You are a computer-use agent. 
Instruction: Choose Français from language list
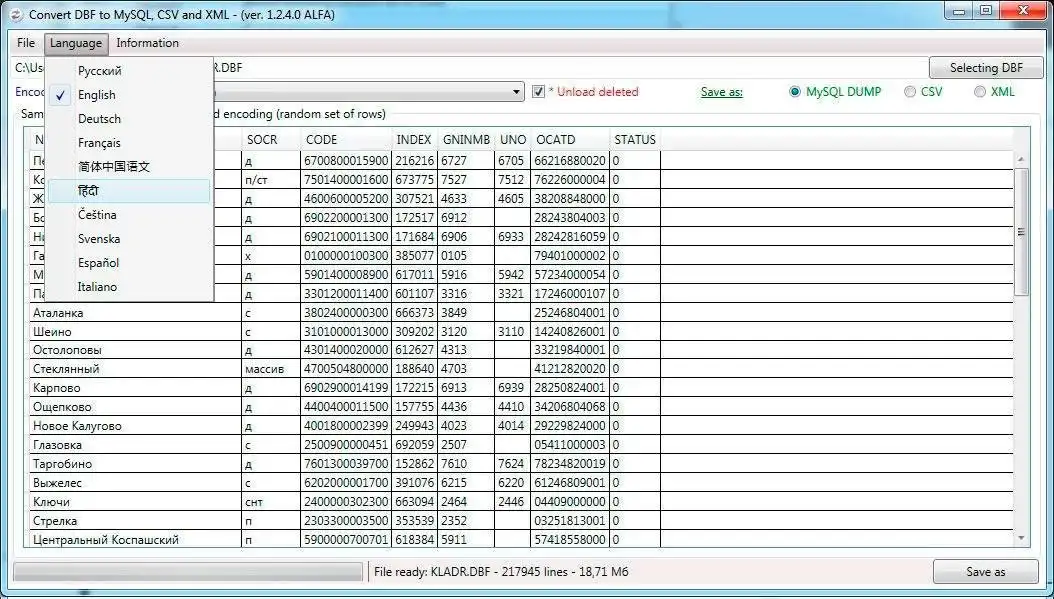(x=129, y=143)
